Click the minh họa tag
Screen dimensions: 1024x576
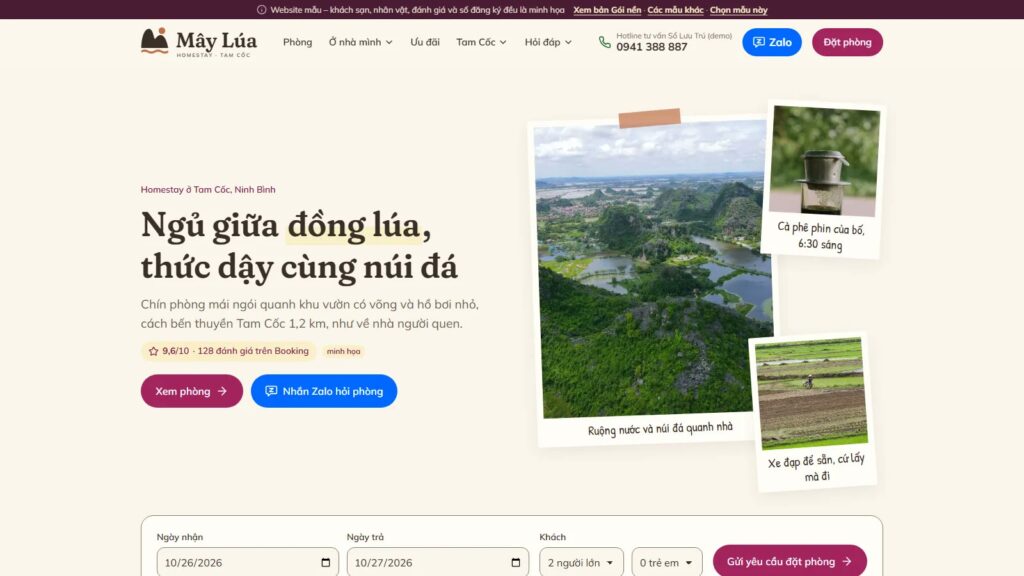[344, 351]
